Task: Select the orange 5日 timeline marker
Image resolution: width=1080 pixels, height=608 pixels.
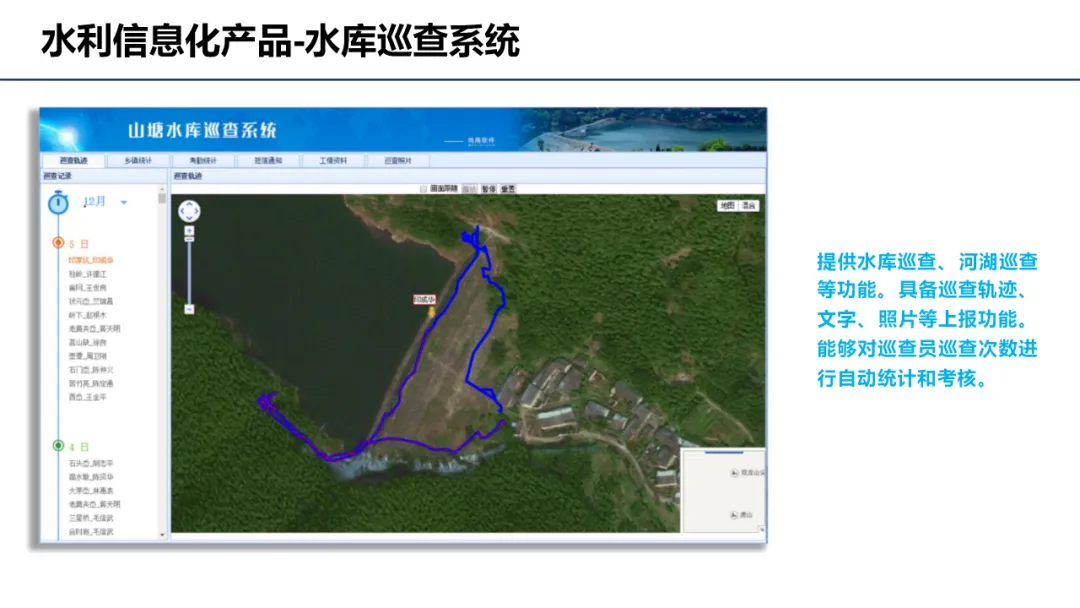Action: coord(59,242)
